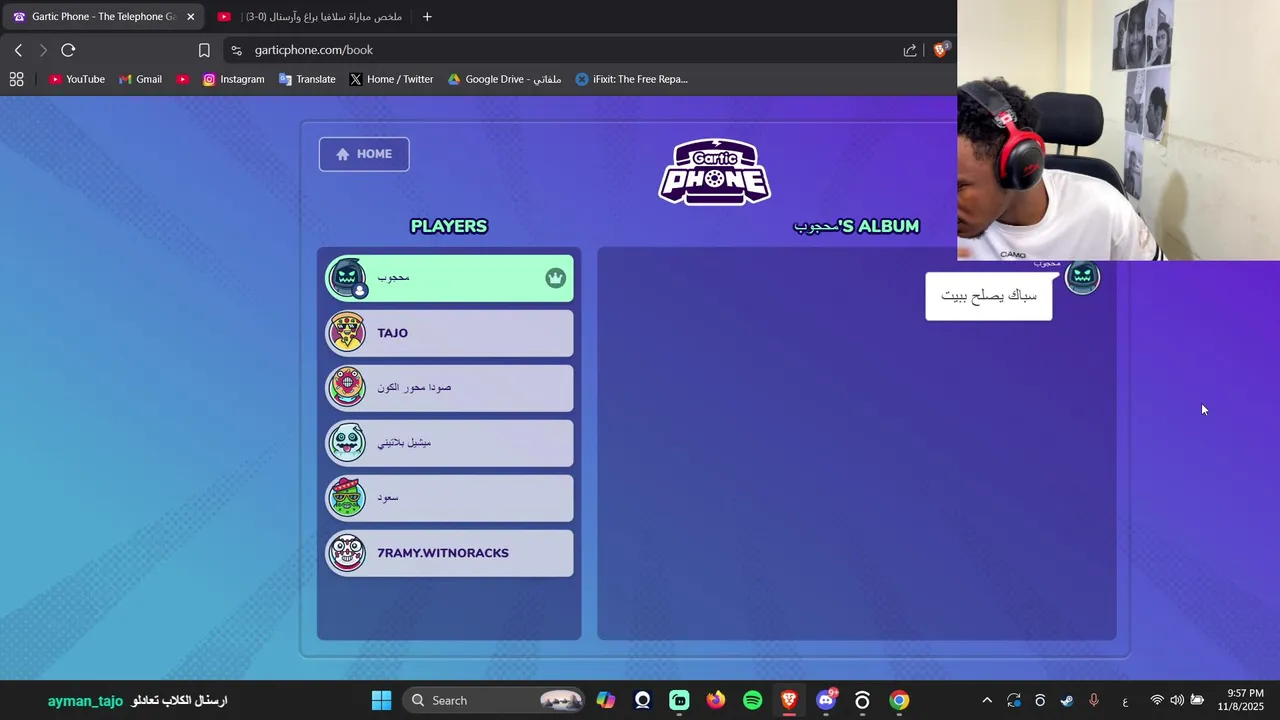Open the Translate bookmark
The width and height of the screenshot is (1280, 720).
[307, 79]
